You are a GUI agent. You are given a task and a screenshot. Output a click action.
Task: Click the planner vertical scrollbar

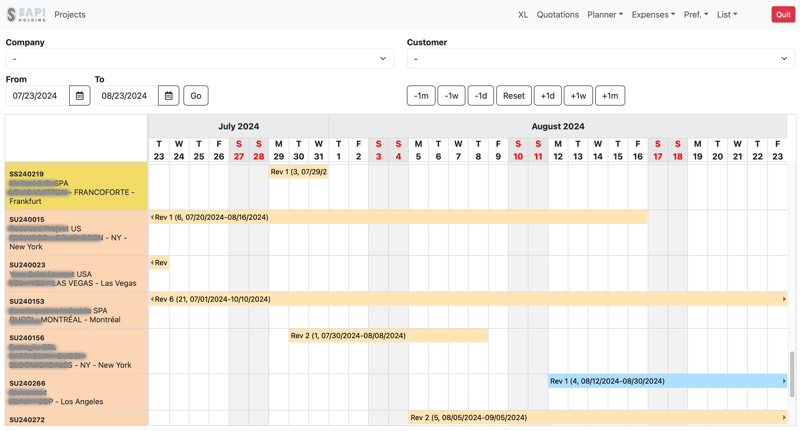pos(792,373)
